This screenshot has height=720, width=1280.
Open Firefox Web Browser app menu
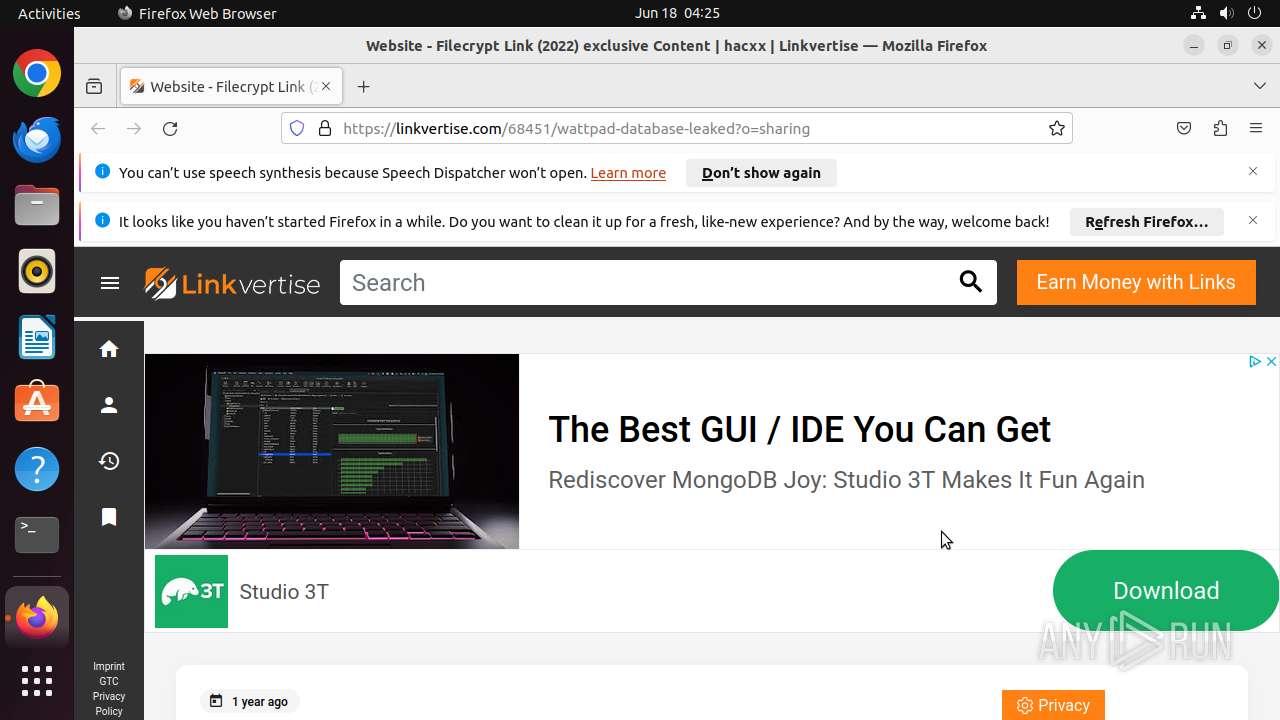[197, 13]
